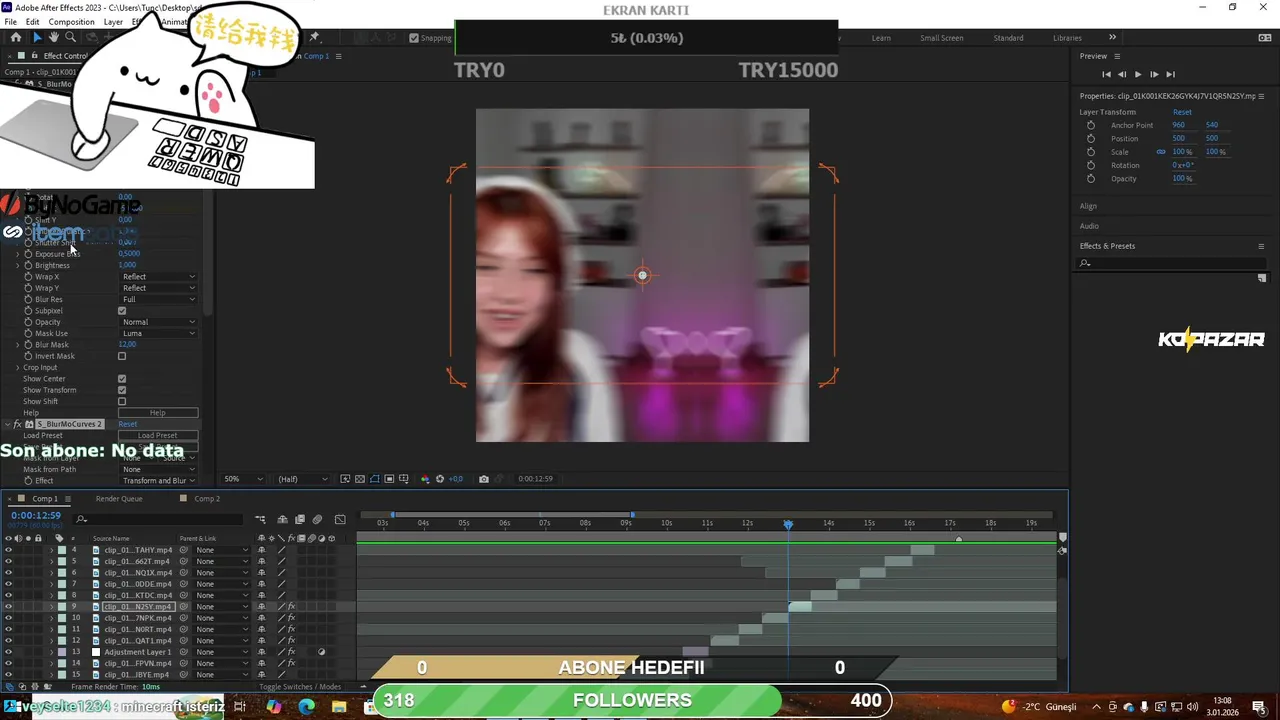
Task: Jump to last frame in Preview
Action: click(x=1170, y=74)
